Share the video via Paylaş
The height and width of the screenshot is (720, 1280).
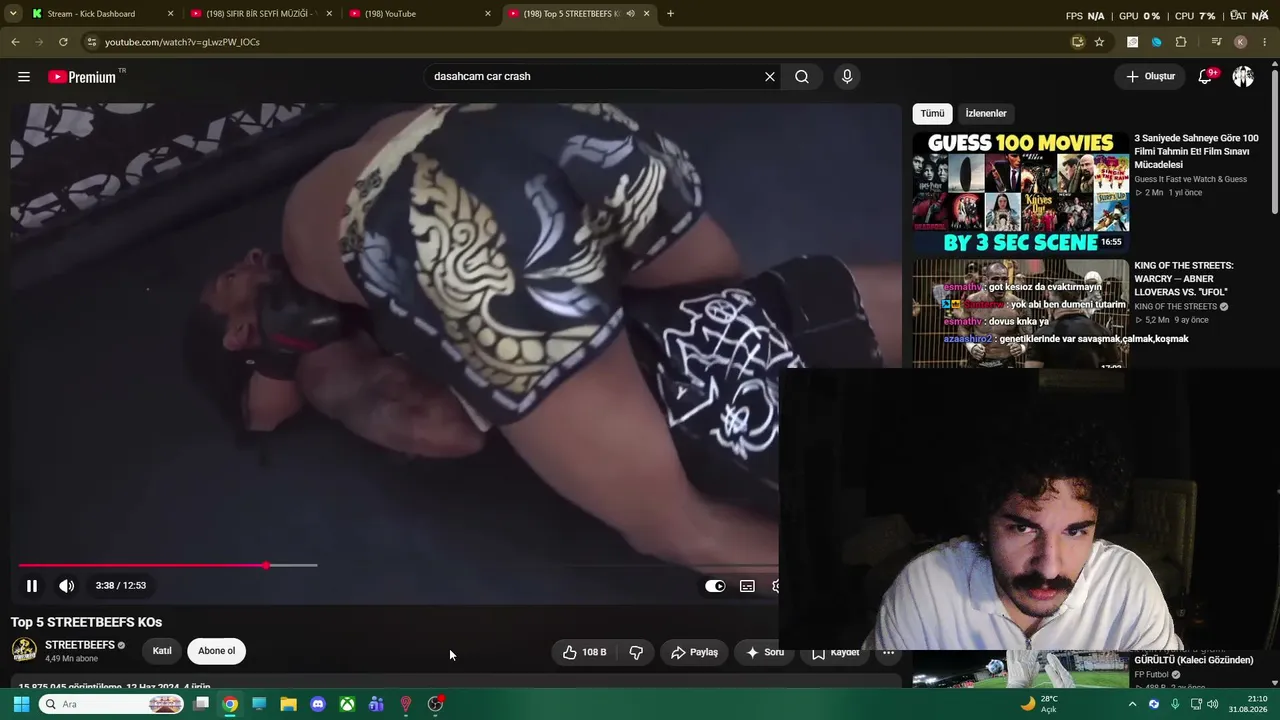[694, 652]
